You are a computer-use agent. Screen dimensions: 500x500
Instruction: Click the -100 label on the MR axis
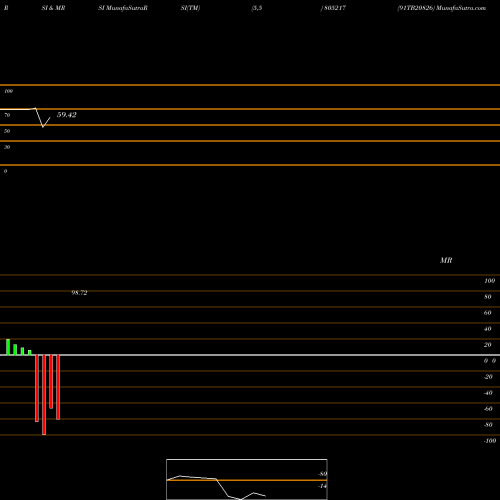(x=490, y=441)
